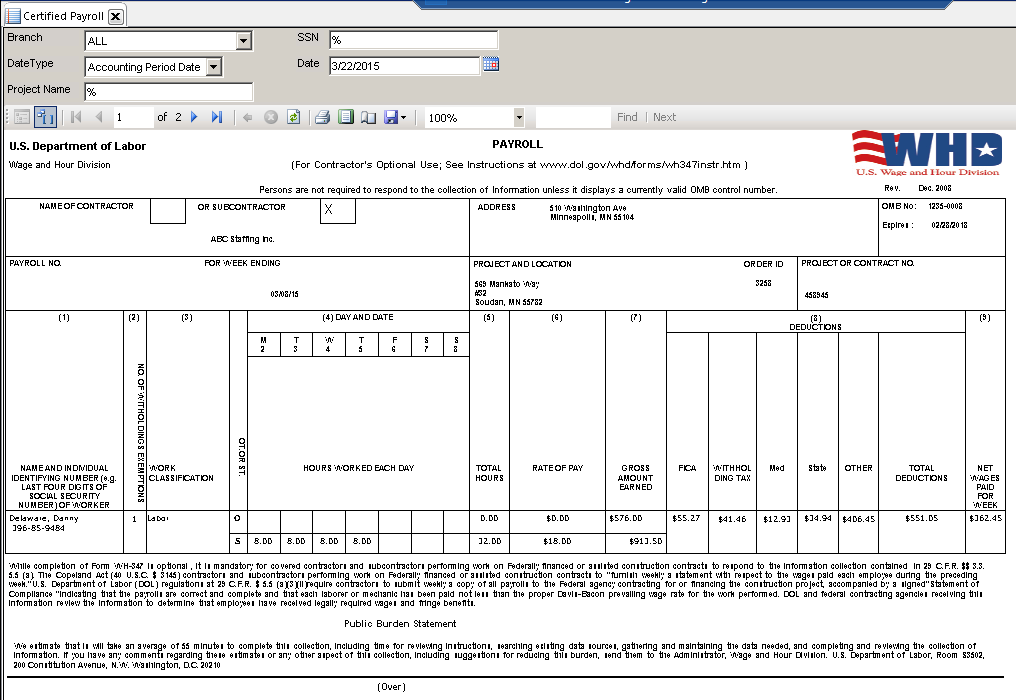
Task: Toggle the parameters area icon in toolbar
Action: coord(45,117)
